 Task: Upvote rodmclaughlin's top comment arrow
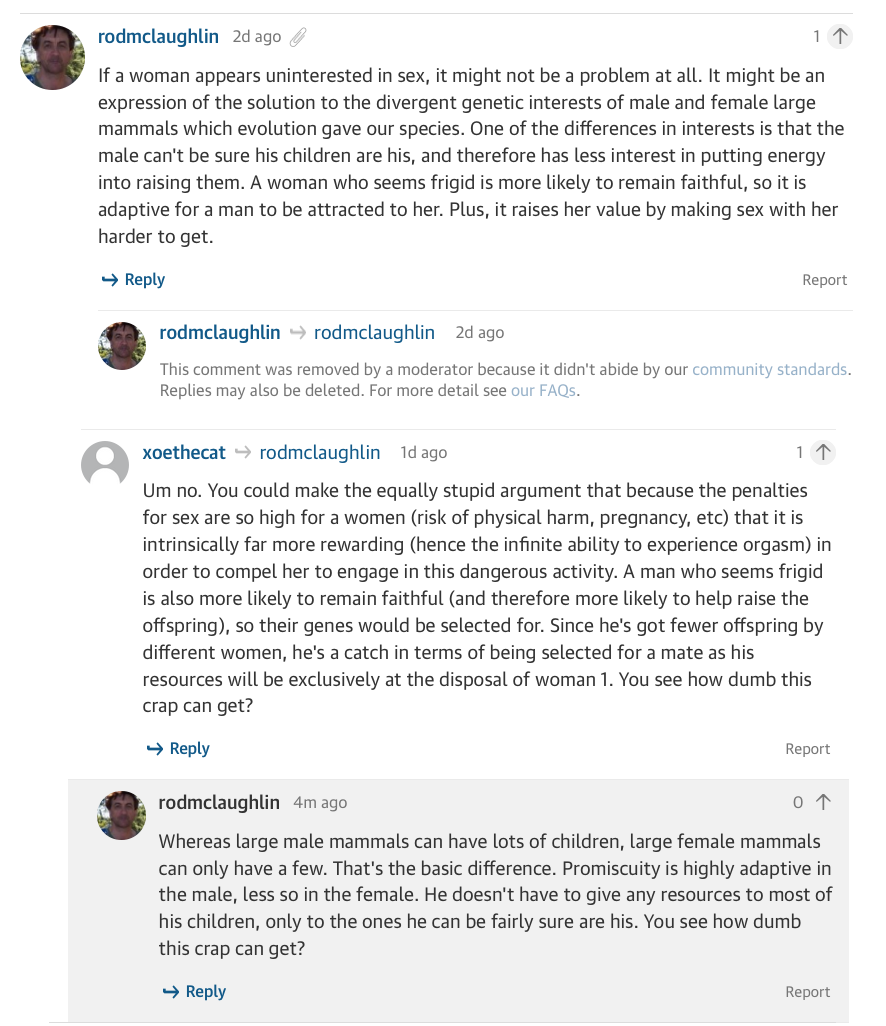click(840, 36)
